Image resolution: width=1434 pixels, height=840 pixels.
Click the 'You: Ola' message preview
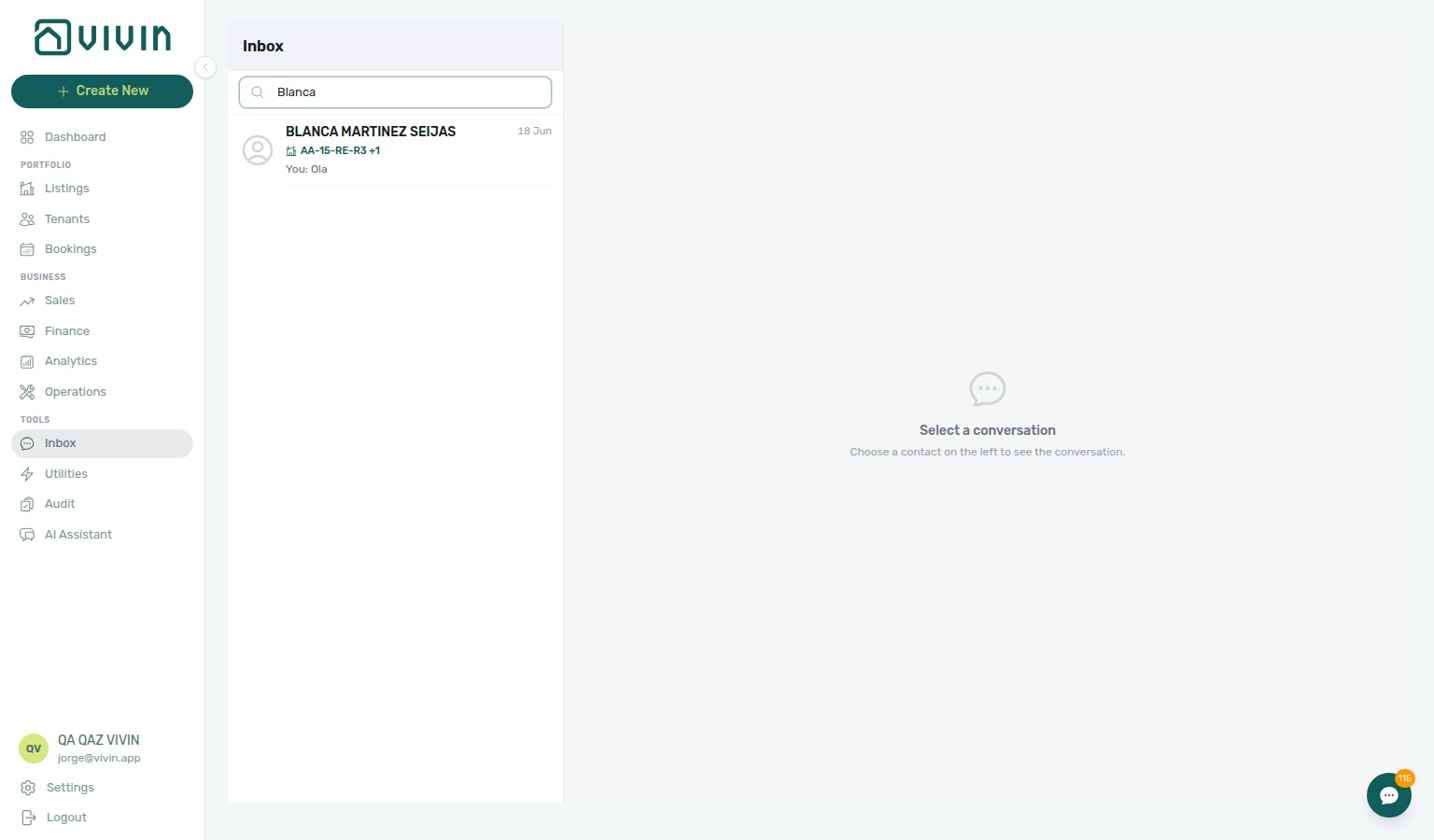[306, 169]
